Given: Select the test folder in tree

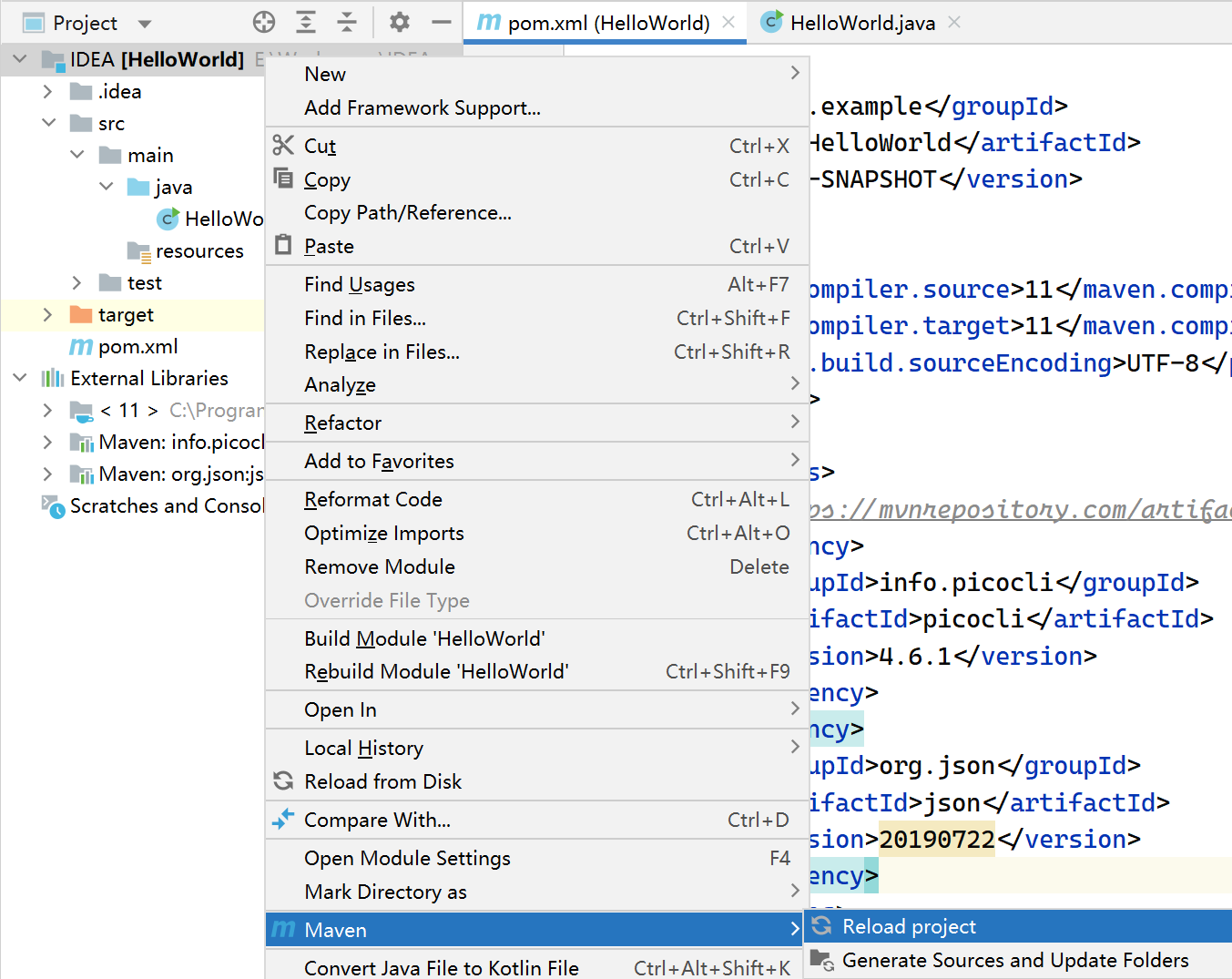Looking at the screenshot, I should click(130, 282).
